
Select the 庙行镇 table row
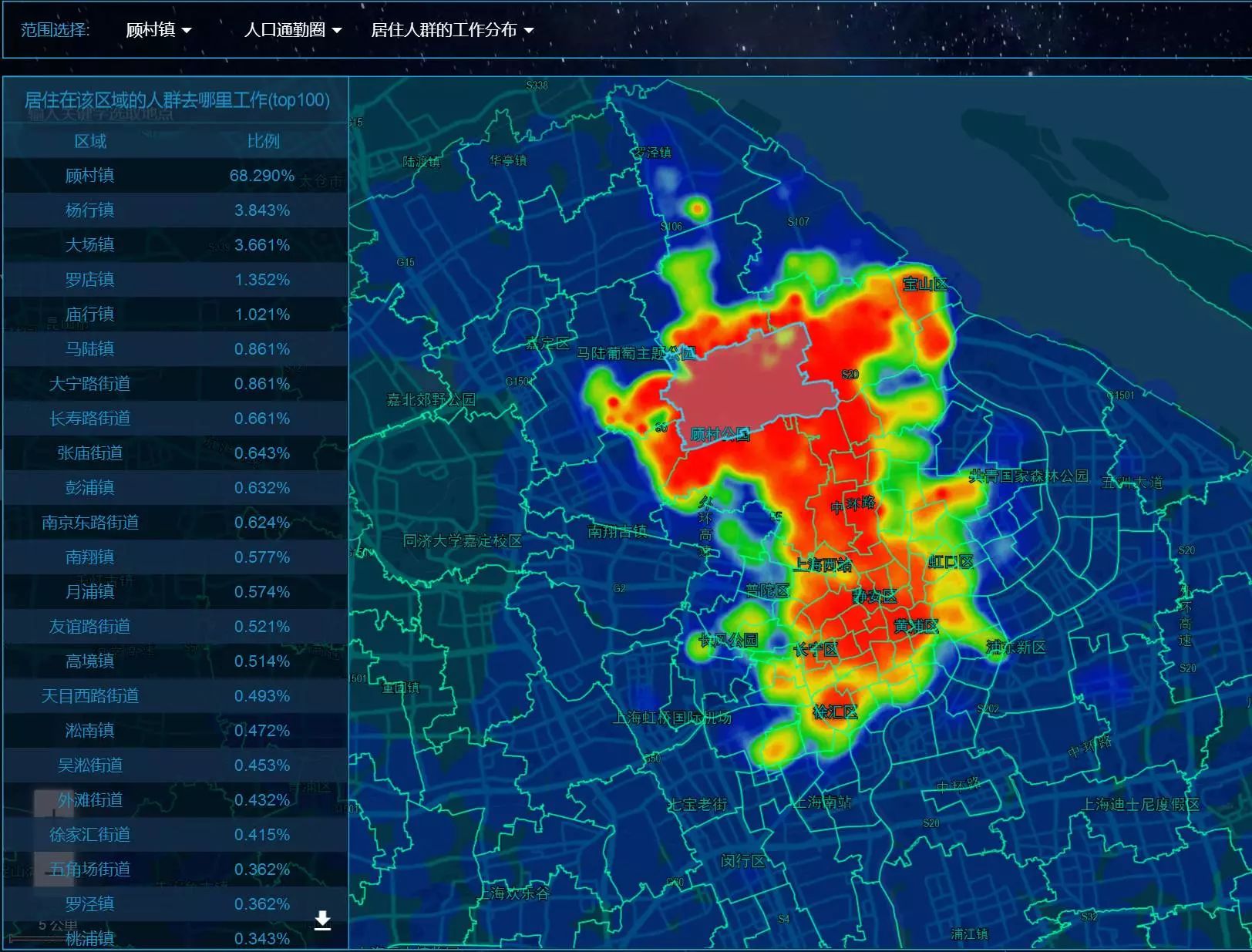pos(176,315)
